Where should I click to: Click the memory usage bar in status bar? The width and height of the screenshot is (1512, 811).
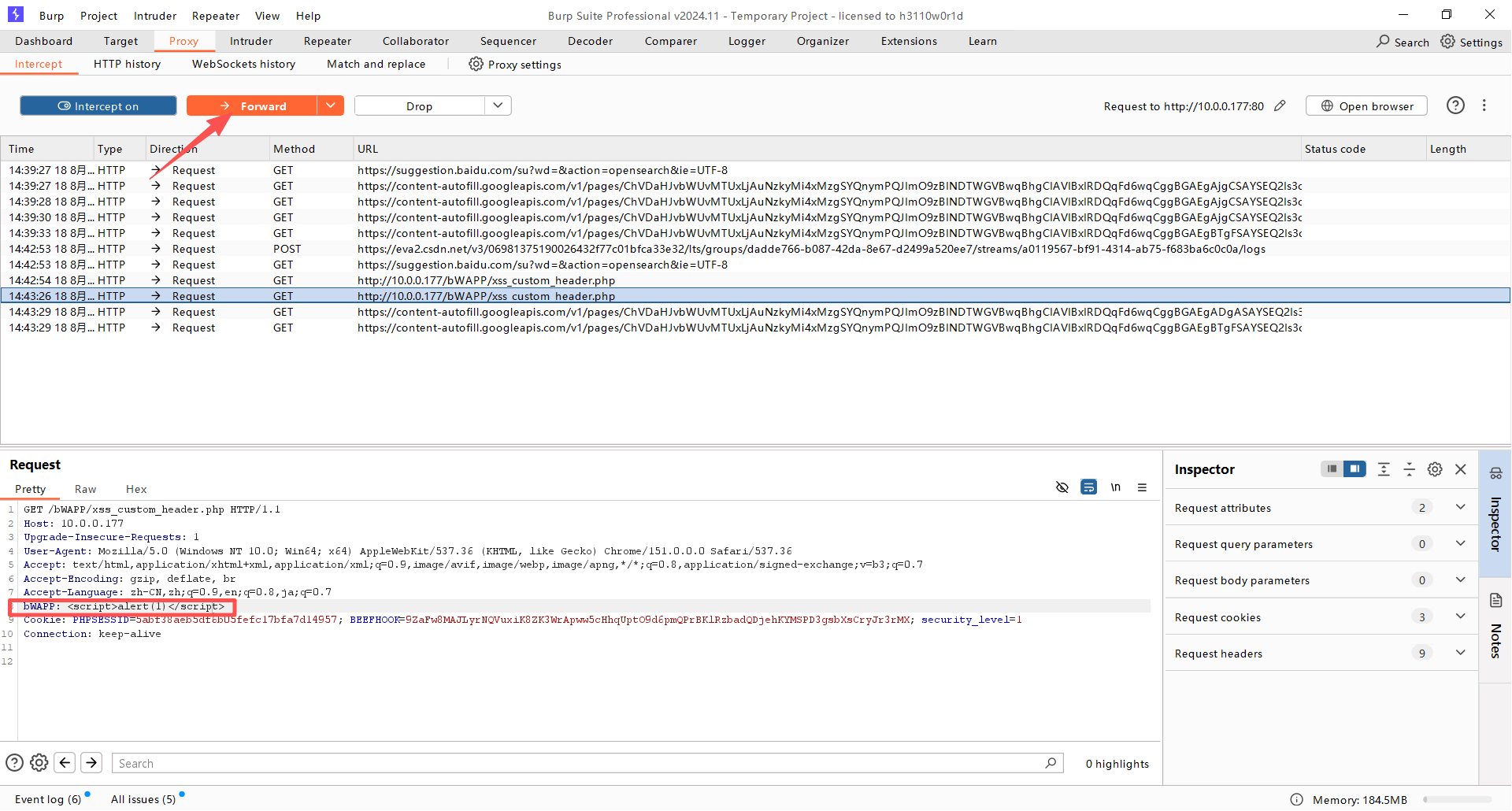coord(1458,799)
